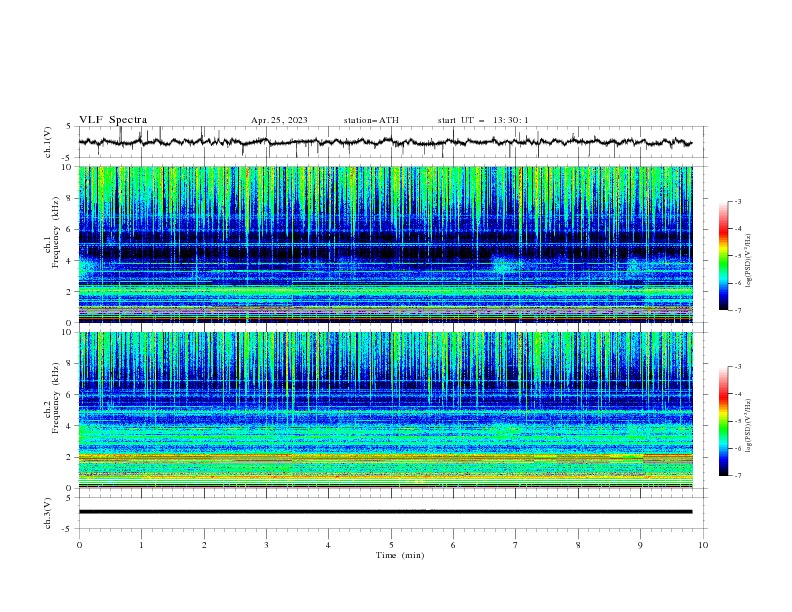Image resolution: width=792 pixels, height=612 pixels.
Task: Click the "-3" tick on the ch.1 color bar
Action: [x=737, y=201]
